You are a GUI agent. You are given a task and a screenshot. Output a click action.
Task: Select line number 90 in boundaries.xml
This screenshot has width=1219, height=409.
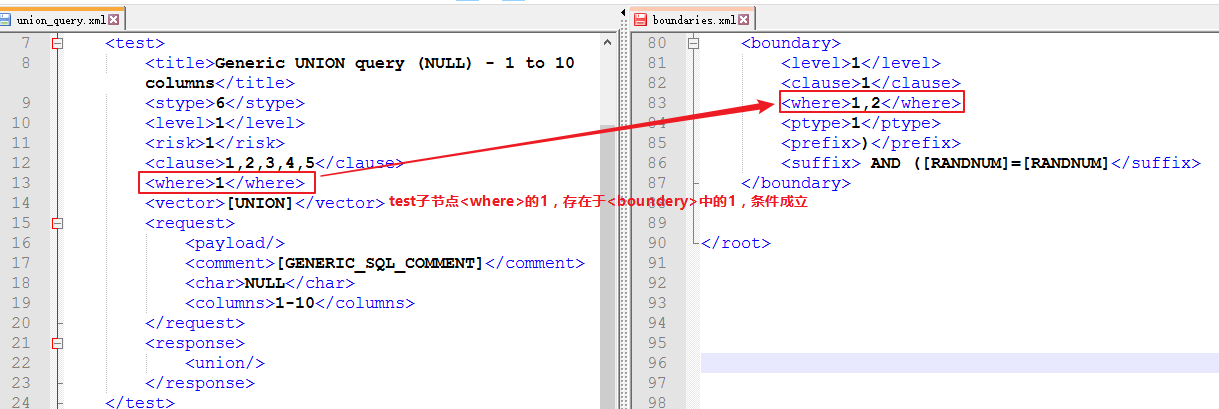point(656,243)
